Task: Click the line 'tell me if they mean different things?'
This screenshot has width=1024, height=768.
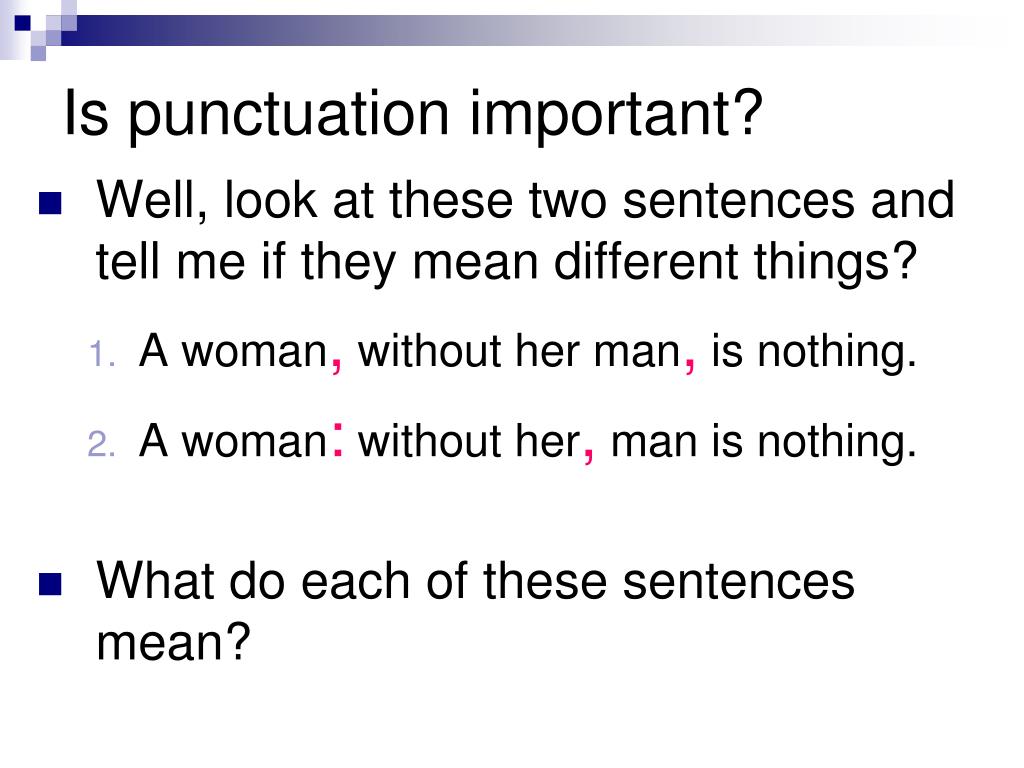Action: [507, 263]
